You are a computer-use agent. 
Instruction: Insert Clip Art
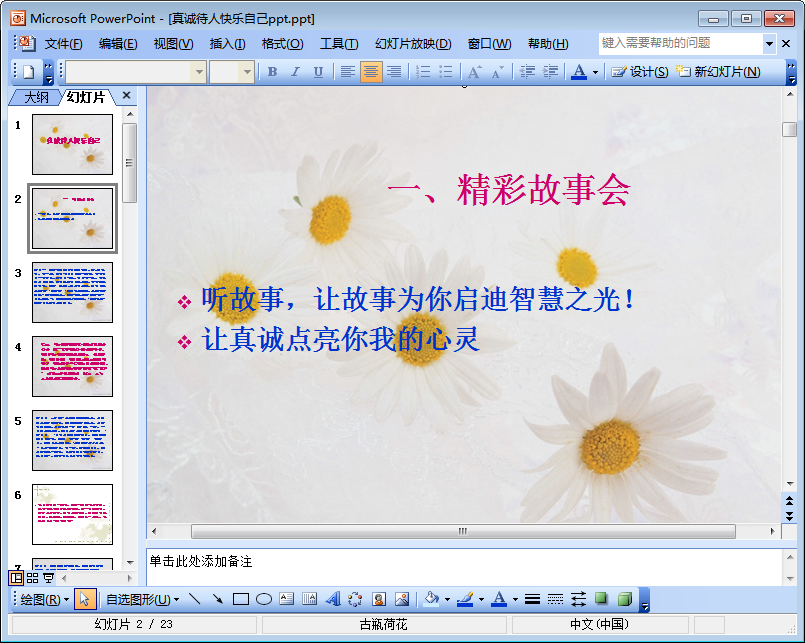[378, 599]
